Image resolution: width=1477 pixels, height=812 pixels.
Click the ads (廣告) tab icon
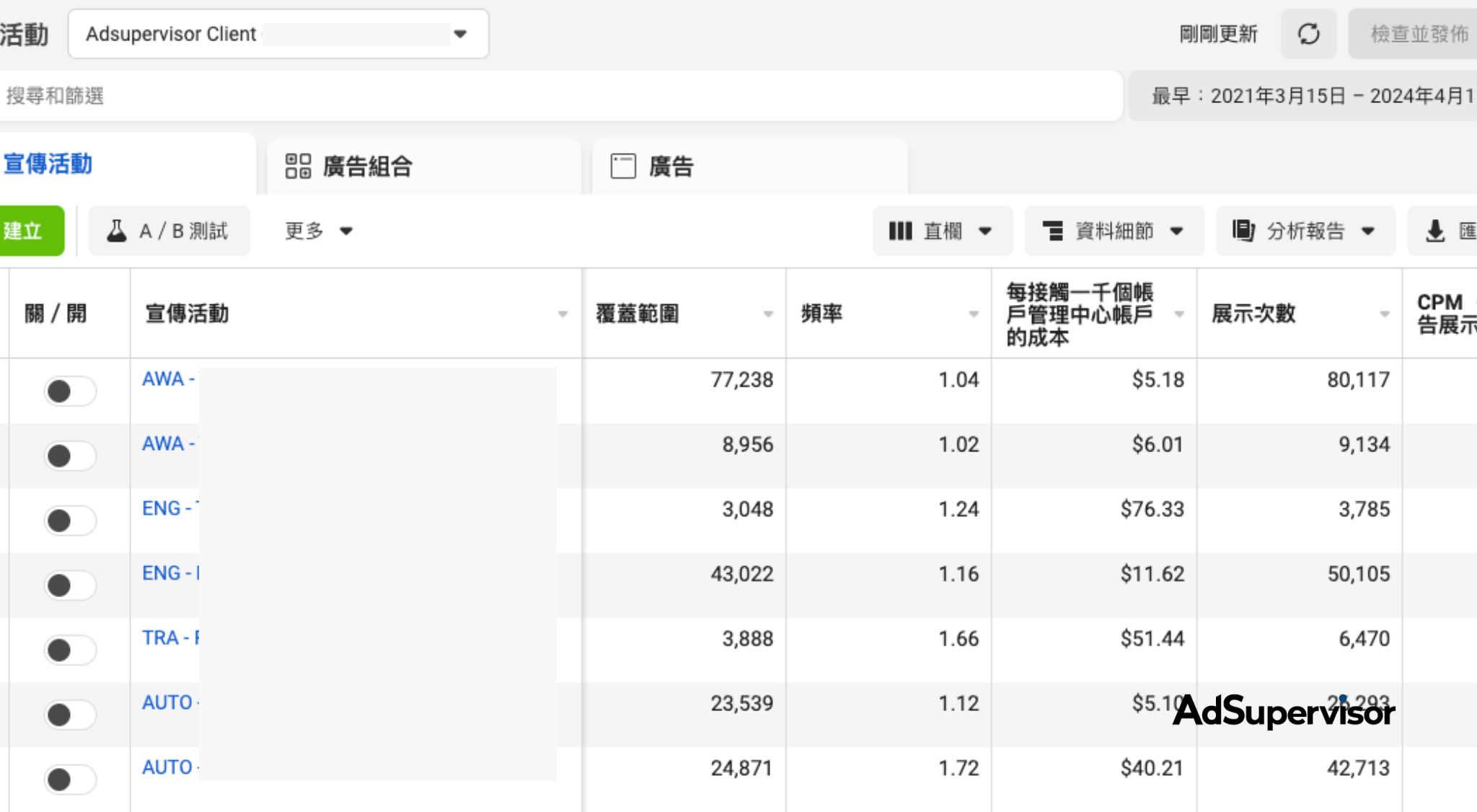[623, 166]
